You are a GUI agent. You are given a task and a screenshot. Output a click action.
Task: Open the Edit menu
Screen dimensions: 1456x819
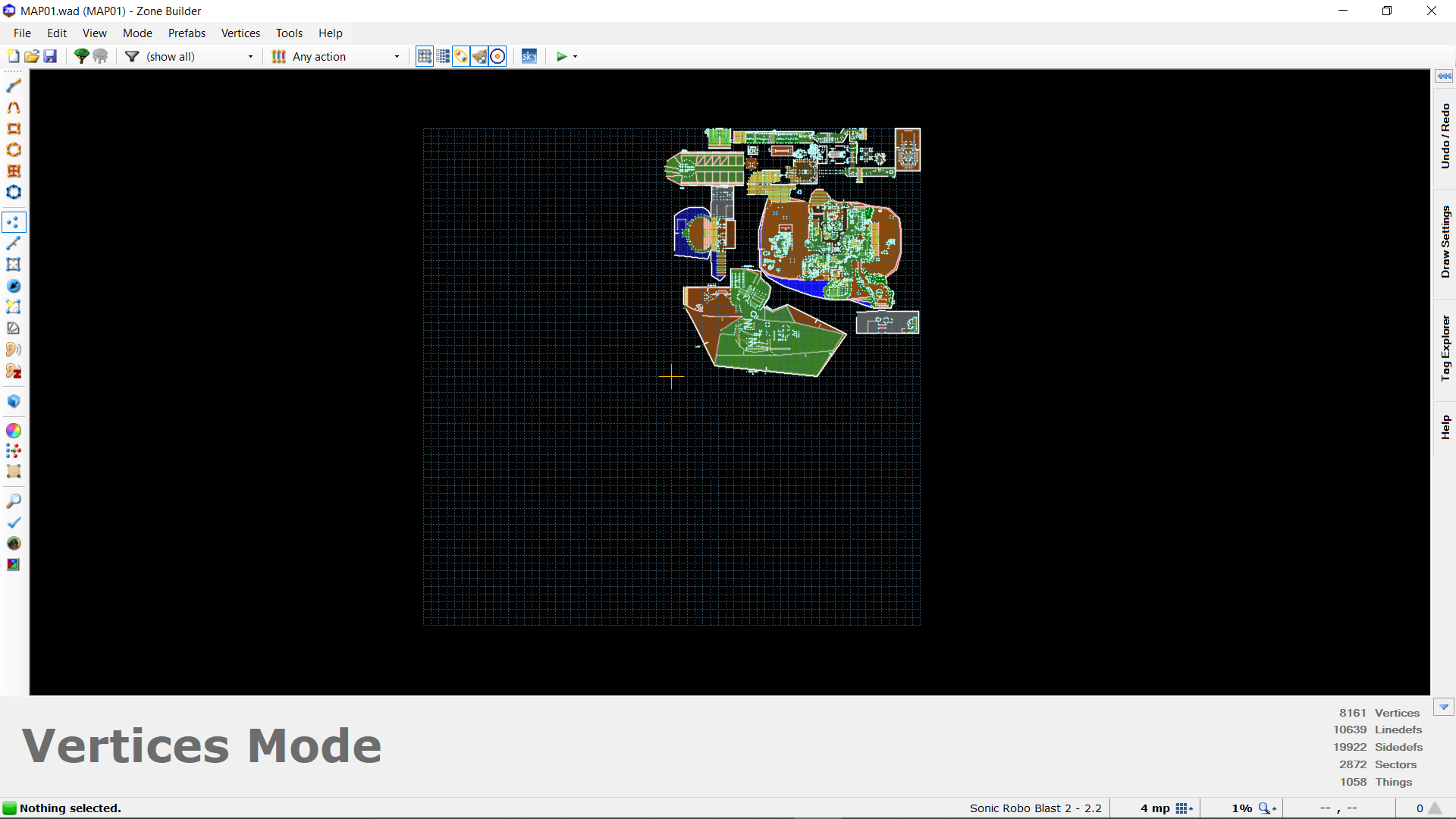(57, 33)
